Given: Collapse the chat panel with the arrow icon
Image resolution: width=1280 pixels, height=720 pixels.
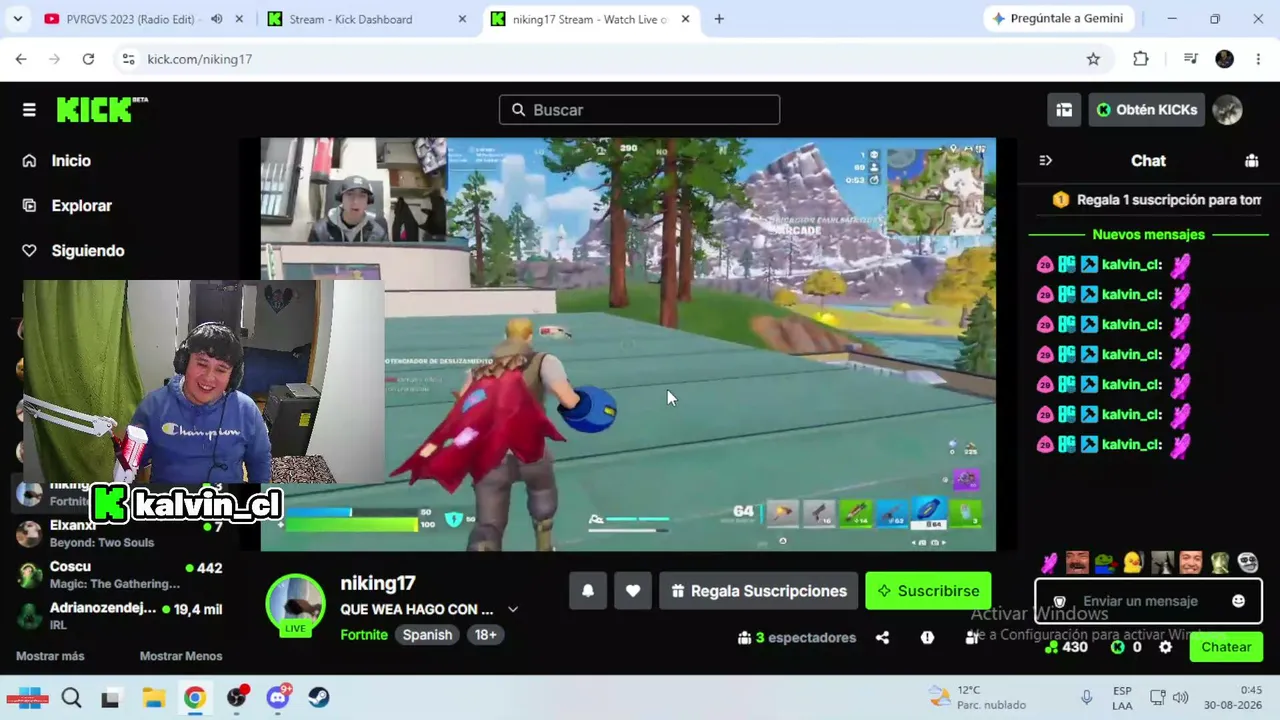Looking at the screenshot, I should click(x=1045, y=160).
